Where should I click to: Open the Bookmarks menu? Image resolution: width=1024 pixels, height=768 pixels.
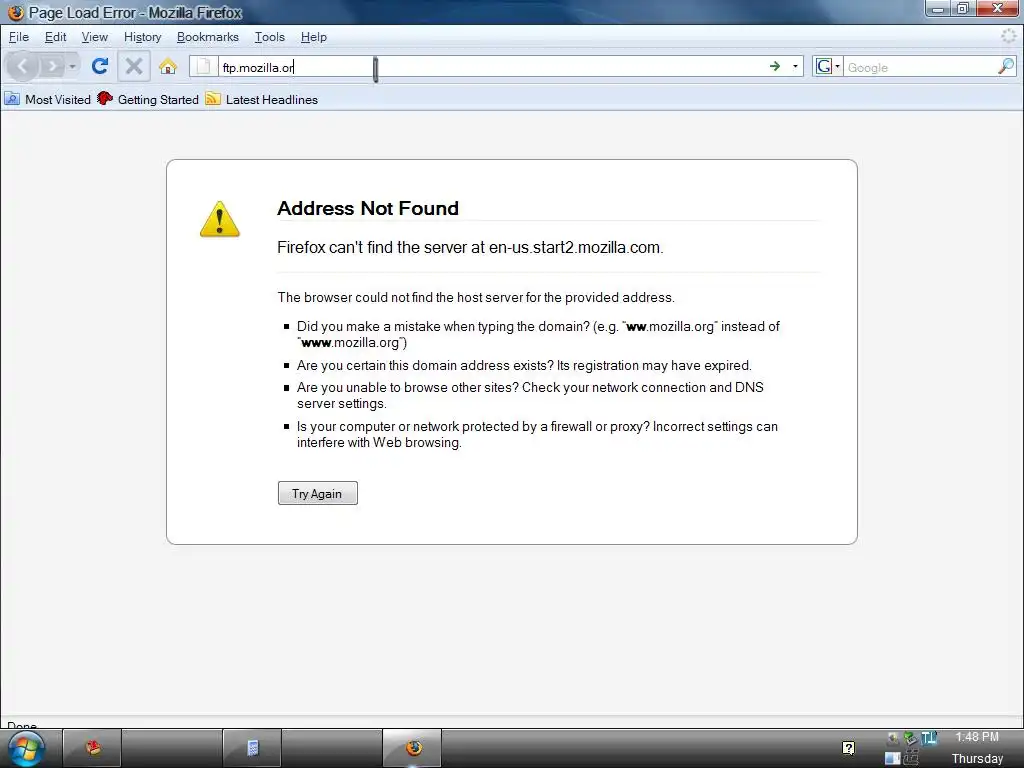[x=208, y=37]
